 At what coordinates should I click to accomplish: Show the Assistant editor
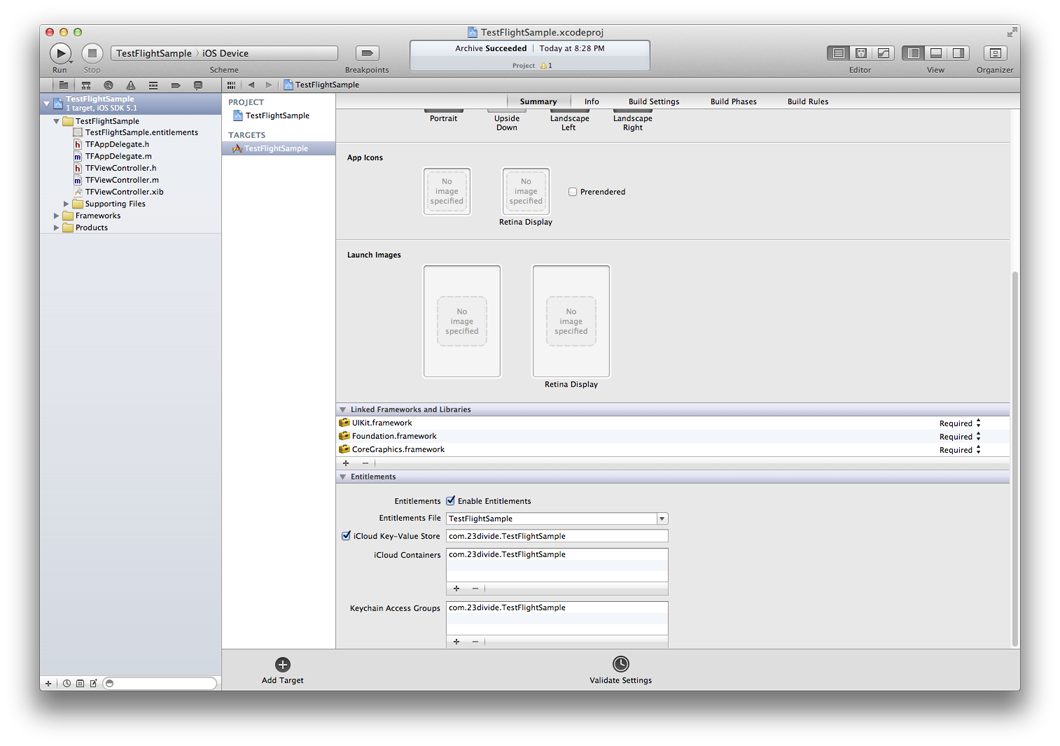[x=861, y=53]
